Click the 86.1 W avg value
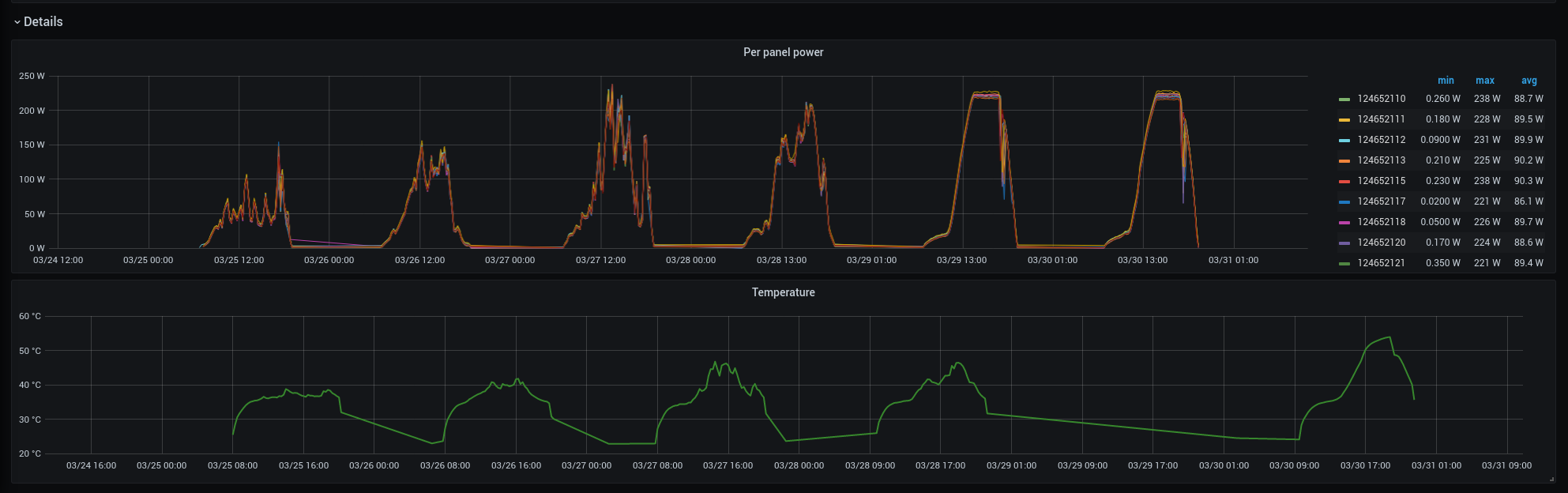This screenshot has width=1568, height=493. click(1529, 201)
